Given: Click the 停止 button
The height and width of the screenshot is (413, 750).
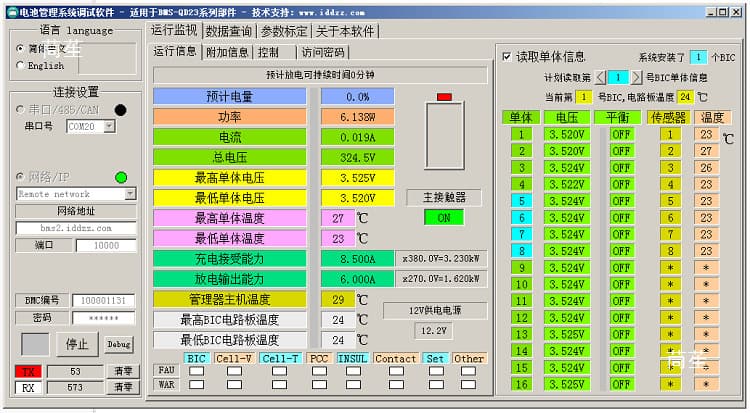Looking at the screenshot, I should 77,344.
